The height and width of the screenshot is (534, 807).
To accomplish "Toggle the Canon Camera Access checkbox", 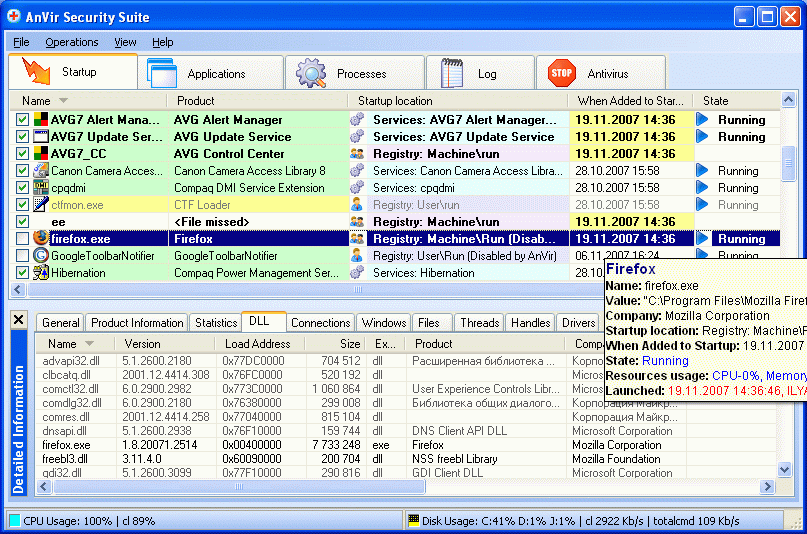I will 22,171.
